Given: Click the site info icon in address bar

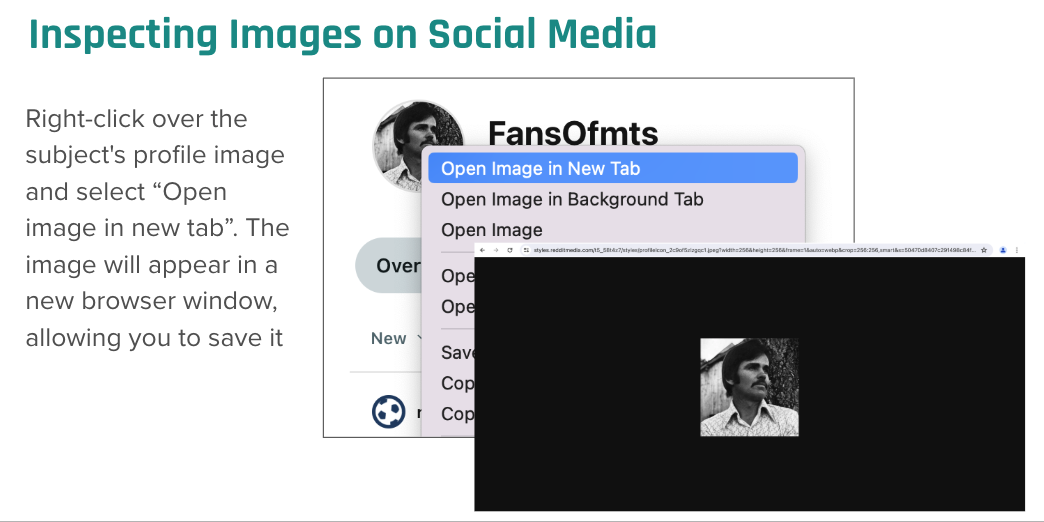Looking at the screenshot, I should click(526, 250).
